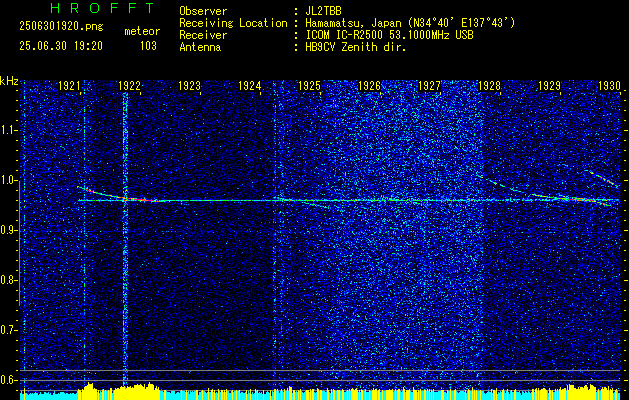Click the 1928 time marker
The height and width of the screenshot is (400, 629).
point(489,85)
